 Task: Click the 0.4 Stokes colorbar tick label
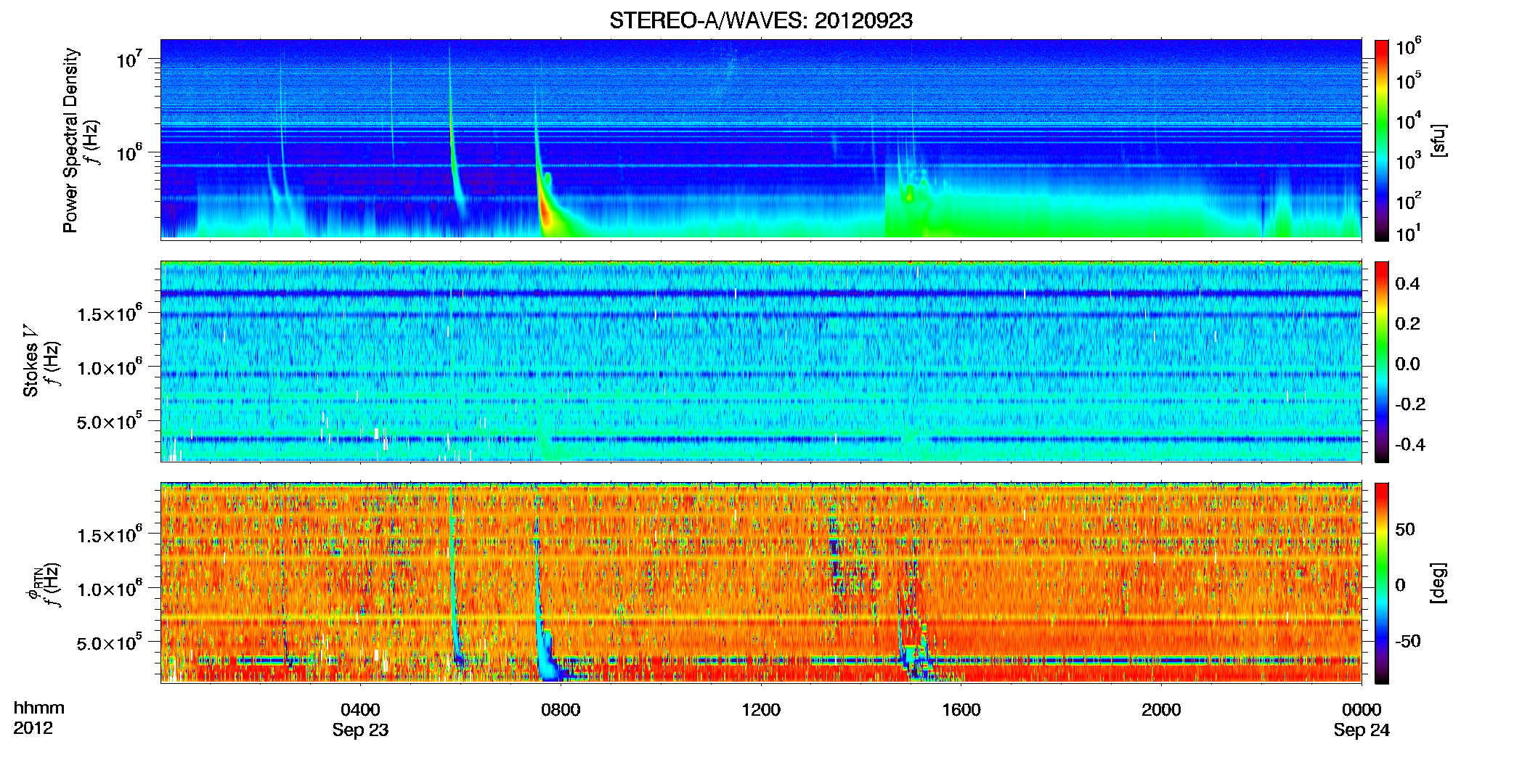coord(1407,284)
